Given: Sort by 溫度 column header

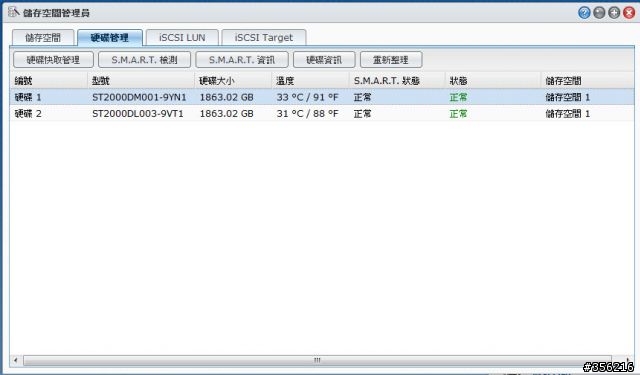Looking at the screenshot, I should tap(311, 81).
